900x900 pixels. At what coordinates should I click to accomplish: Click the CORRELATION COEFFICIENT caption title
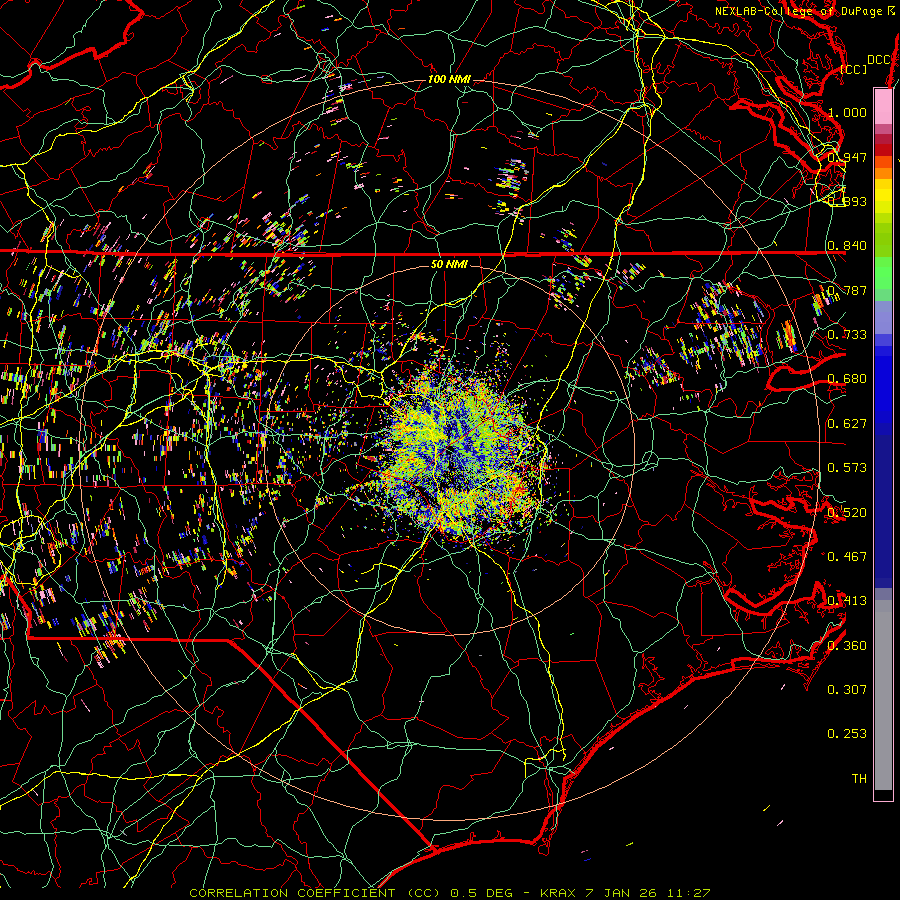point(292,893)
